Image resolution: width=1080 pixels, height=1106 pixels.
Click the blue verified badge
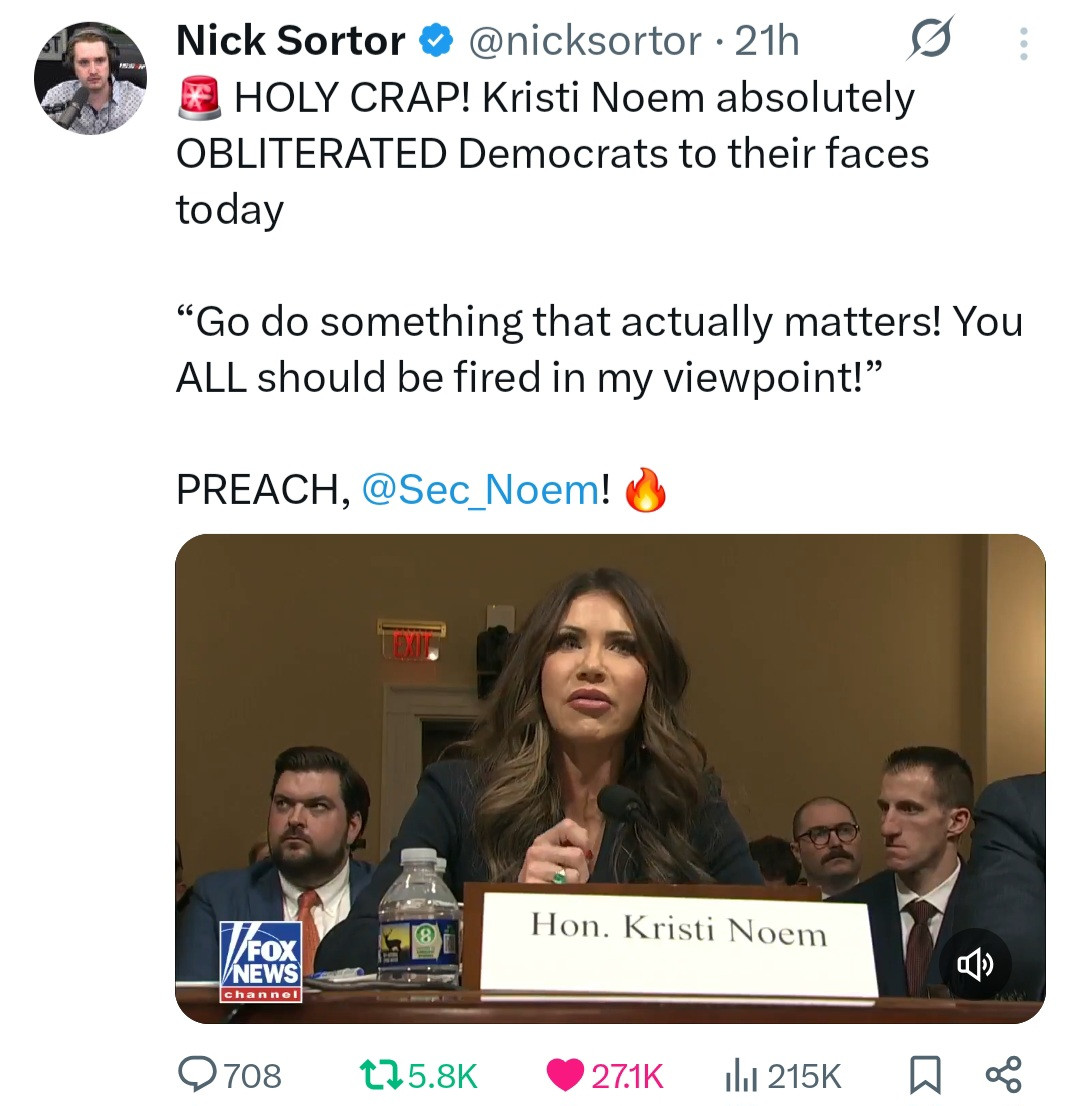pos(433,42)
